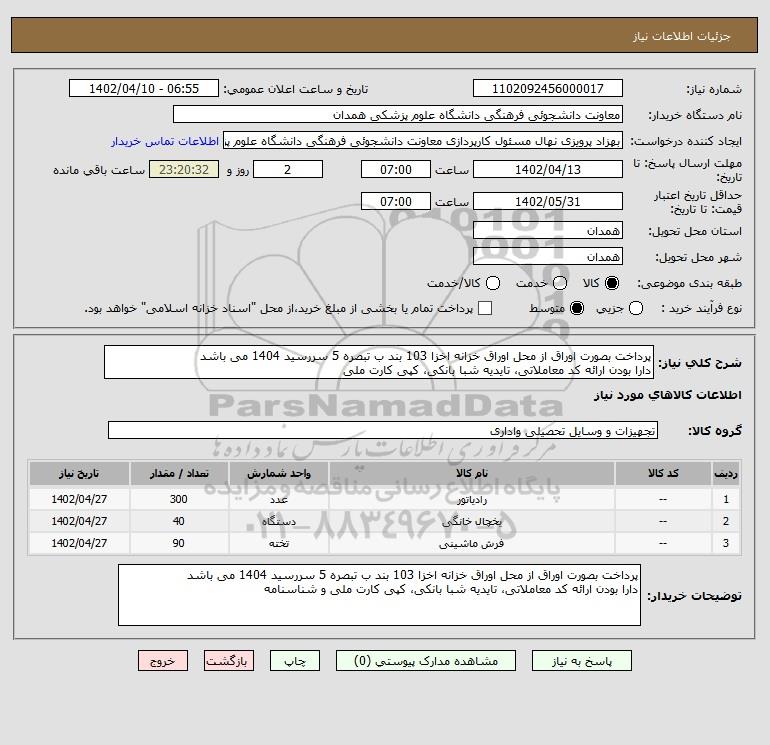
Task: Click the پاسخ به نیاز button
Action: click(x=582, y=661)
